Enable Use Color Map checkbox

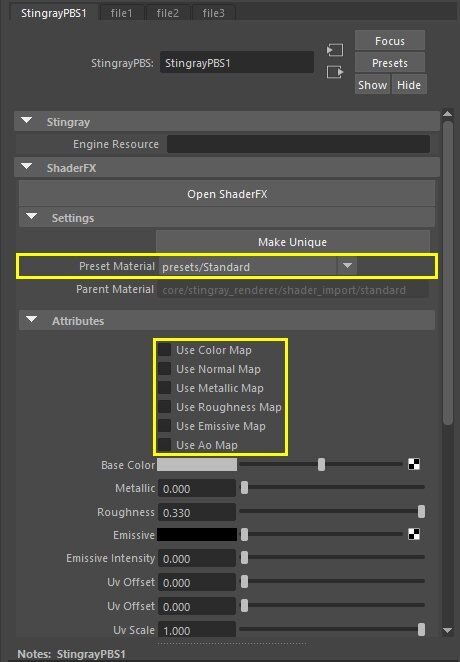[x=164, y=350]
